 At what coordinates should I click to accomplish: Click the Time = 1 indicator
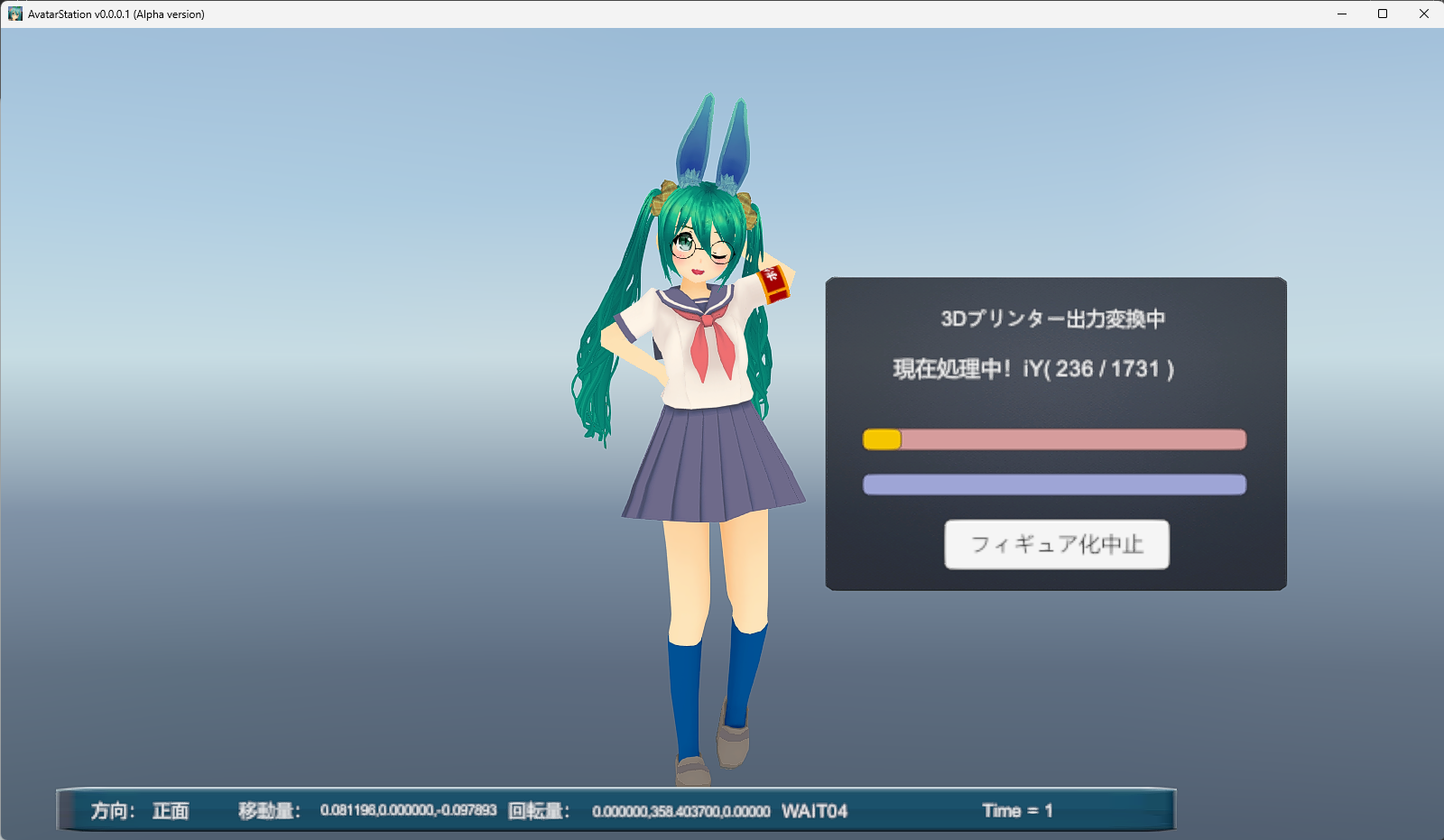pyautogui.click(x=1017, y=810)
